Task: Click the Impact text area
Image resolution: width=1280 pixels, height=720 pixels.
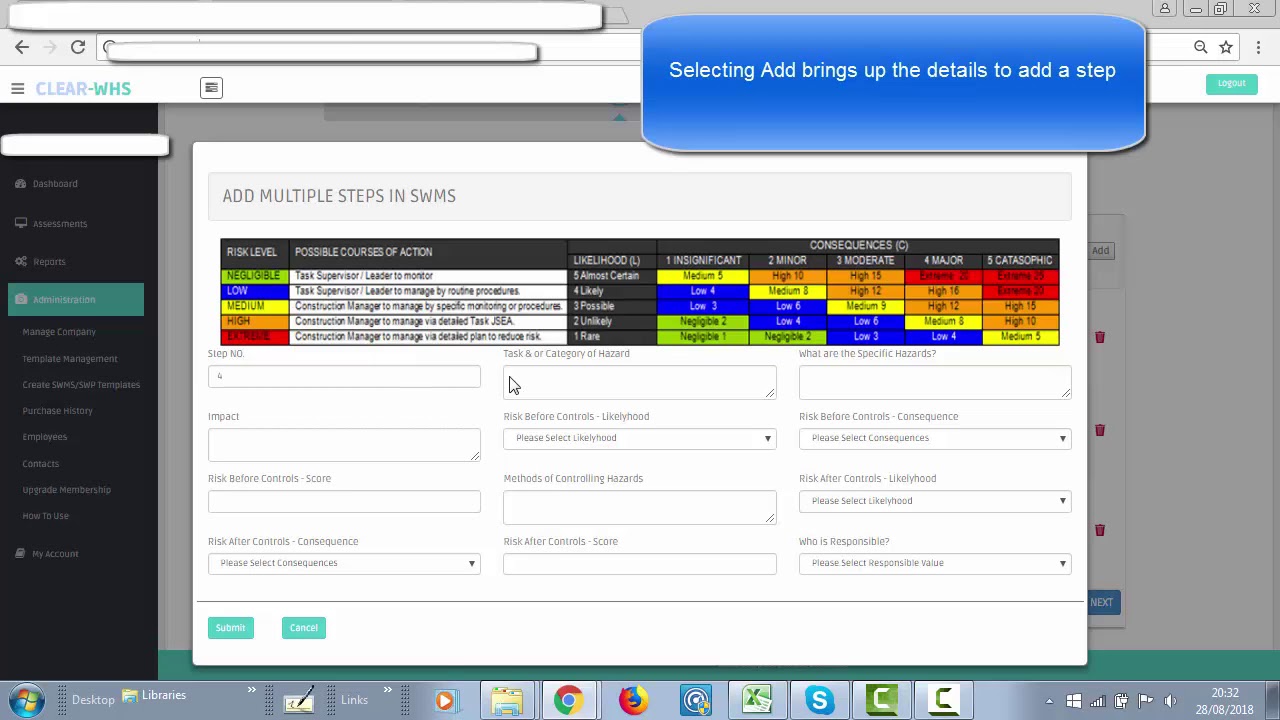Action: [344, 445]
